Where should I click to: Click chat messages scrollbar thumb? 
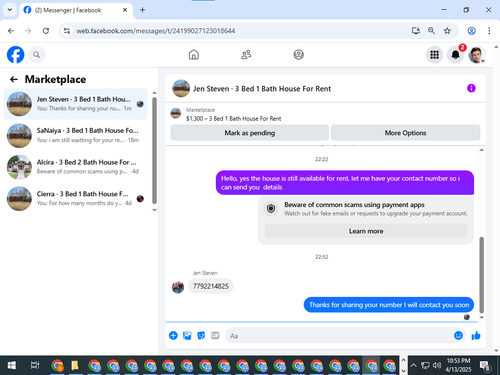point(481,275)
